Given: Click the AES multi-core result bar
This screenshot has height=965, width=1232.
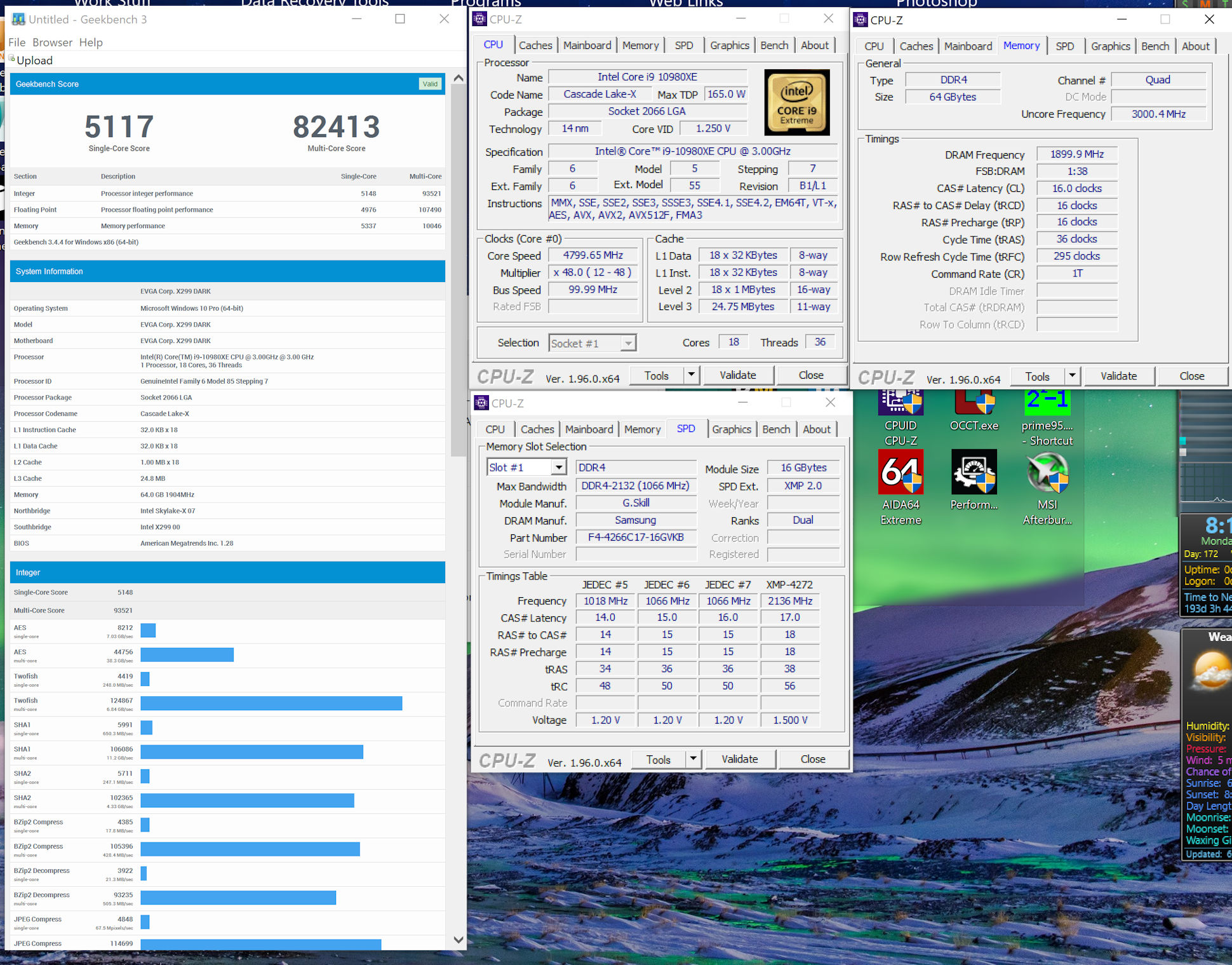Looking at the screenshot, I should tap(187, 654).
